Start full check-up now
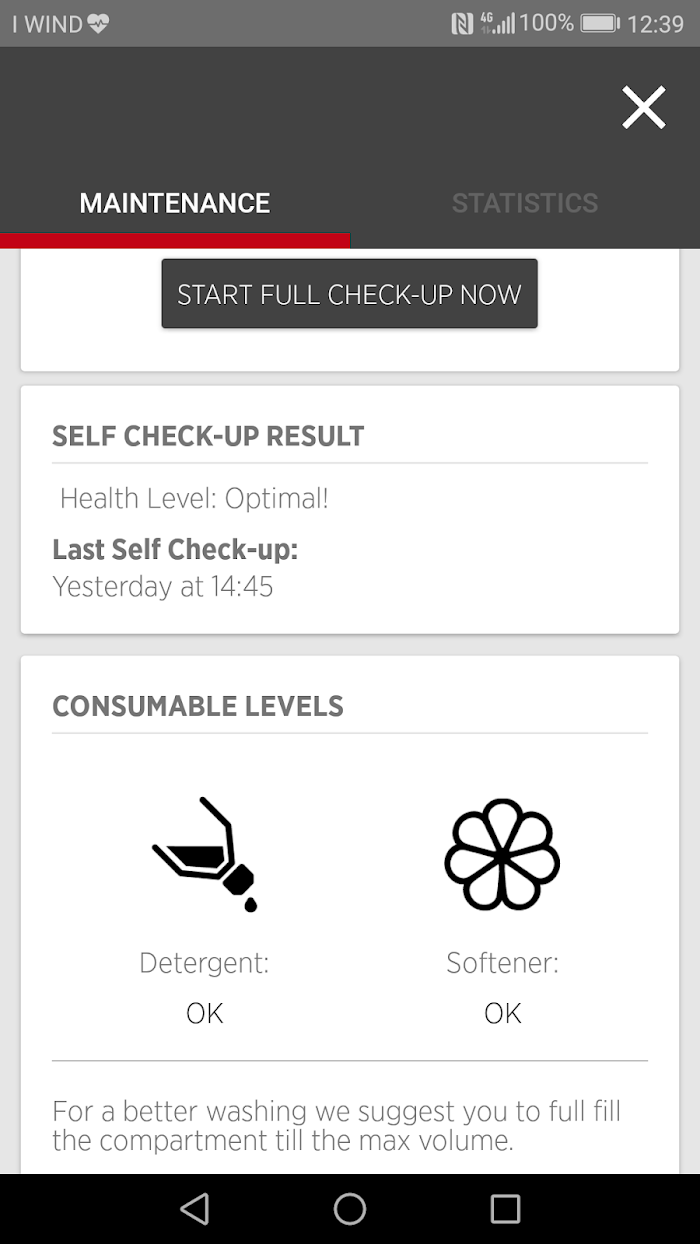The image size is (700, 1244). pyautogui.click(x=349, y=294)
